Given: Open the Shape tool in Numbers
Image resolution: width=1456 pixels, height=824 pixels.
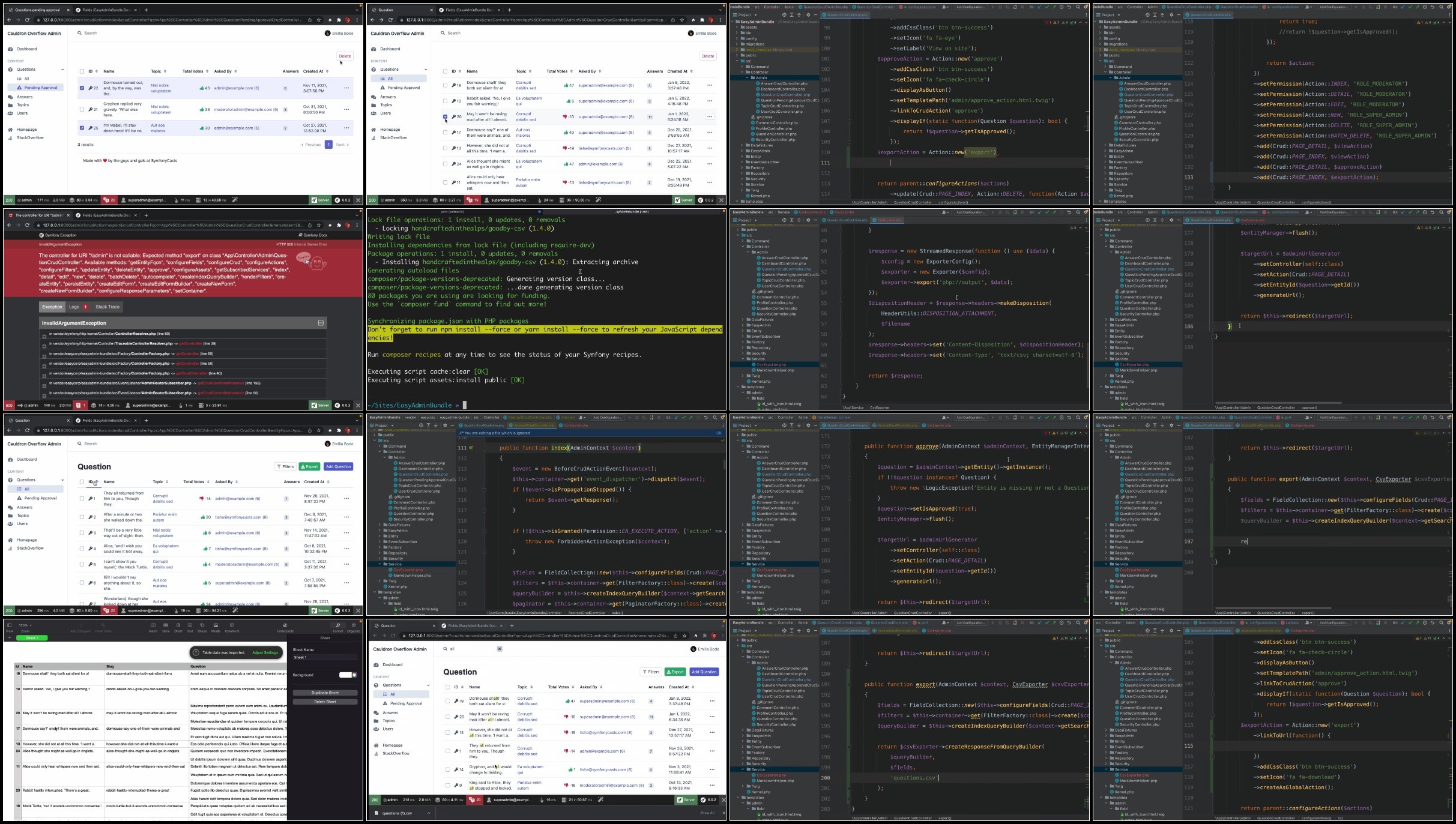Looking at the screenshot, I should (202, 625).
